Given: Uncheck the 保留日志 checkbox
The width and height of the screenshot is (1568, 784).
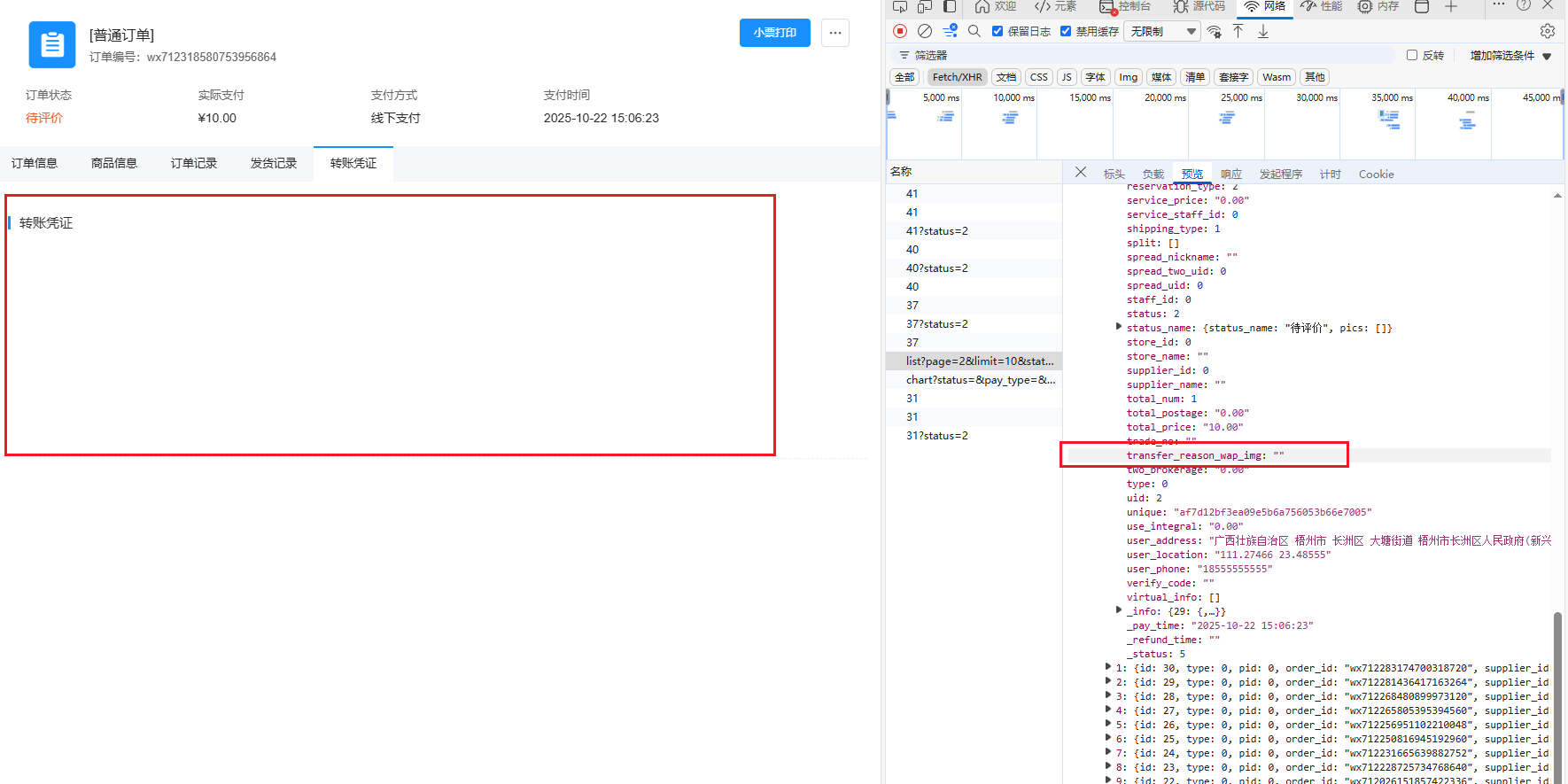Looking at the screenshot, I should click(x=997, y=31).
